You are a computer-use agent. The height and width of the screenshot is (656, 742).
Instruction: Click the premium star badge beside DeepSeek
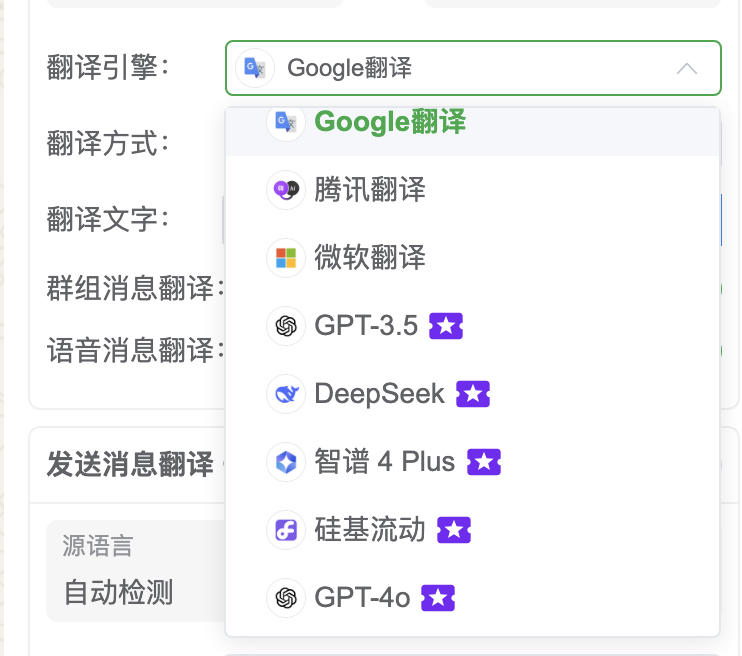tap(473, 394)
